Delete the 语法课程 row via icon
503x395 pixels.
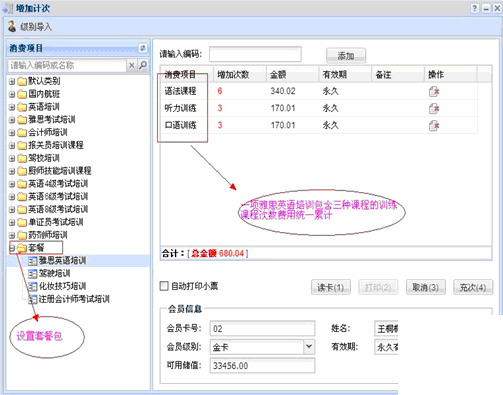(434, 91)
